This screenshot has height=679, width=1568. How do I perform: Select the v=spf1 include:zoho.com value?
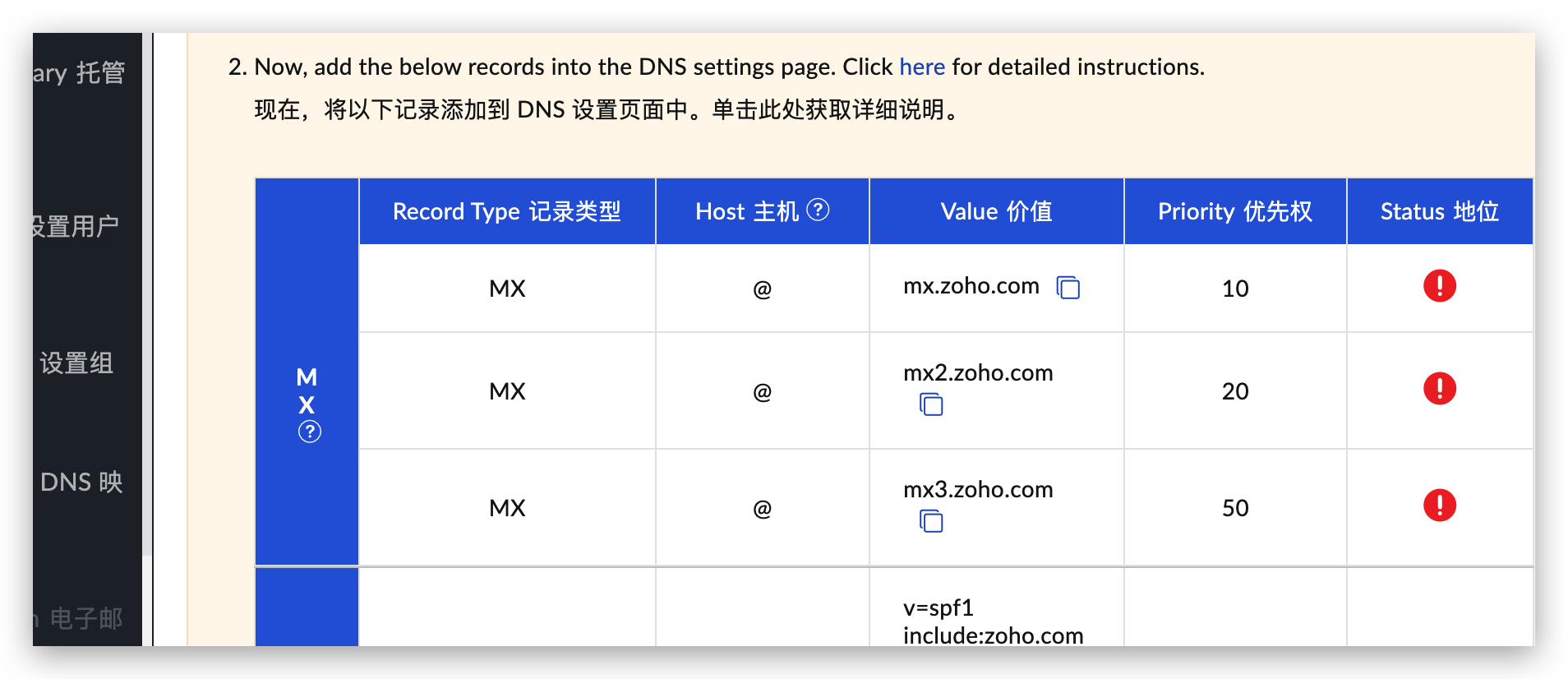pos(993,621)
